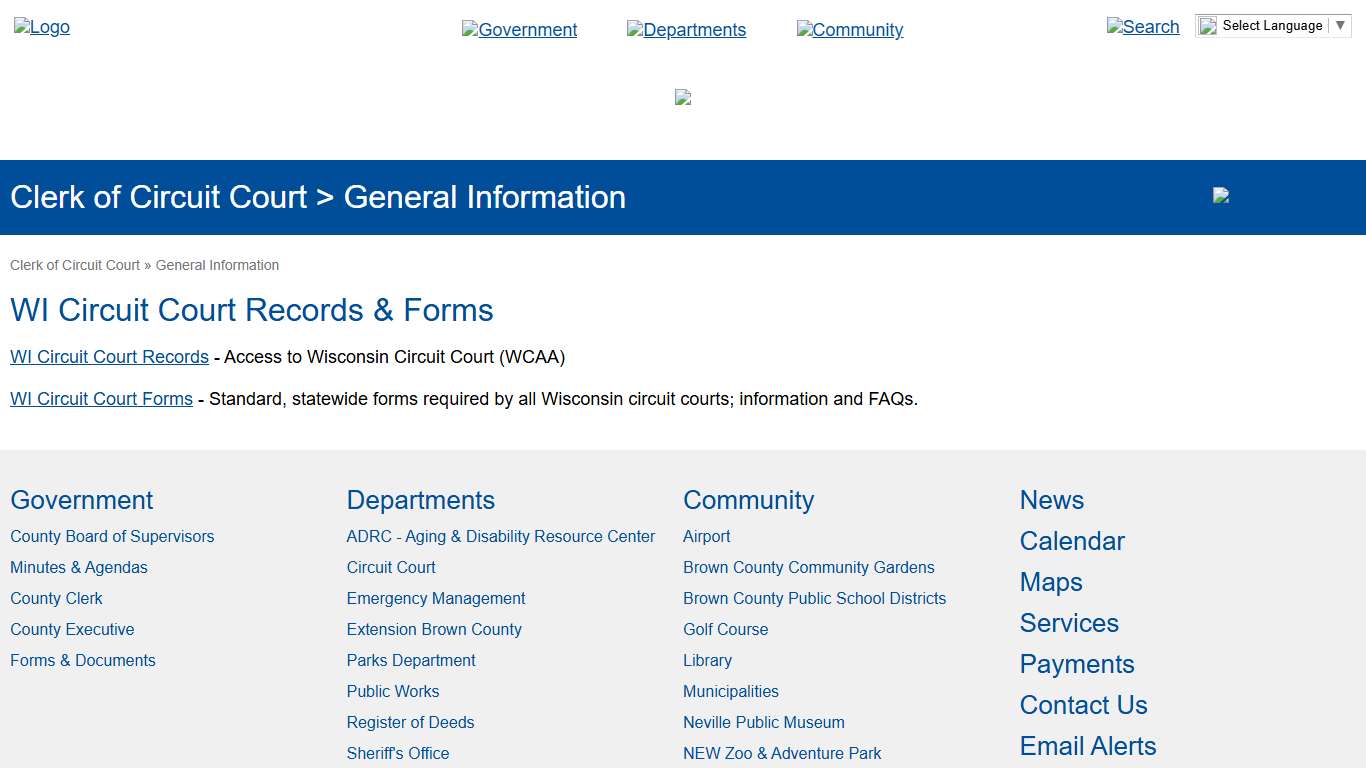Click the Community navigation image
The height and width of the screenshot is (768, 1366).
pyautogui.click(x=849, y=30)
